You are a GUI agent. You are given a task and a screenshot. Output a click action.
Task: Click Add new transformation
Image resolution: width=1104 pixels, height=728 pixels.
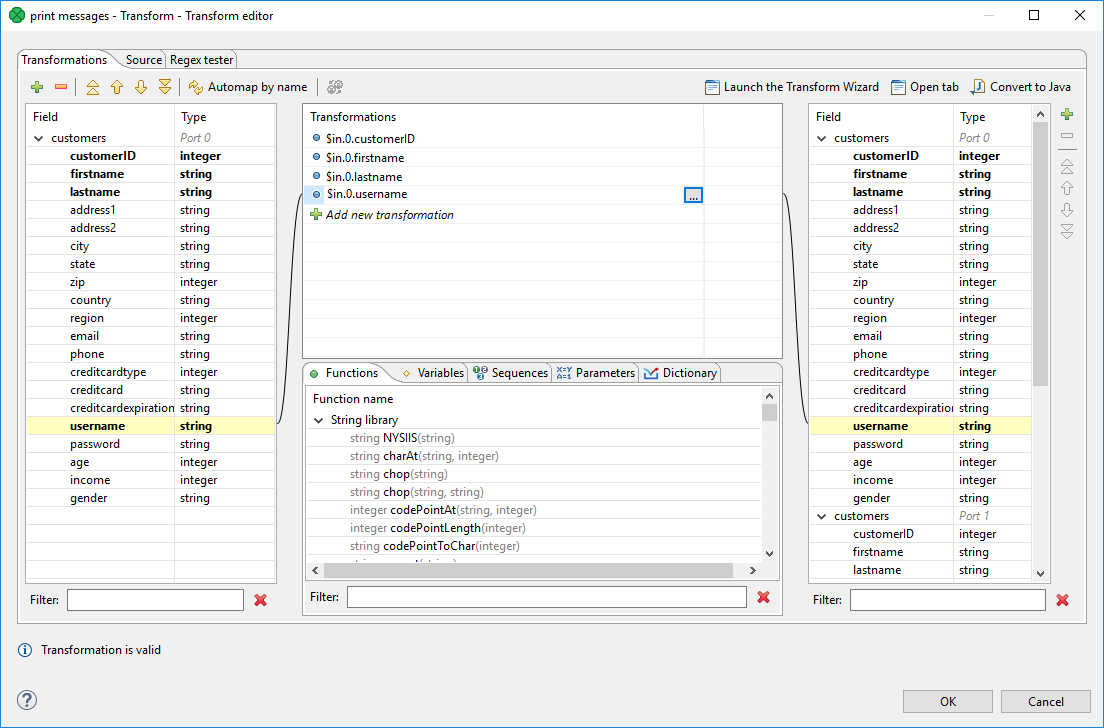[x=389, y=215]
